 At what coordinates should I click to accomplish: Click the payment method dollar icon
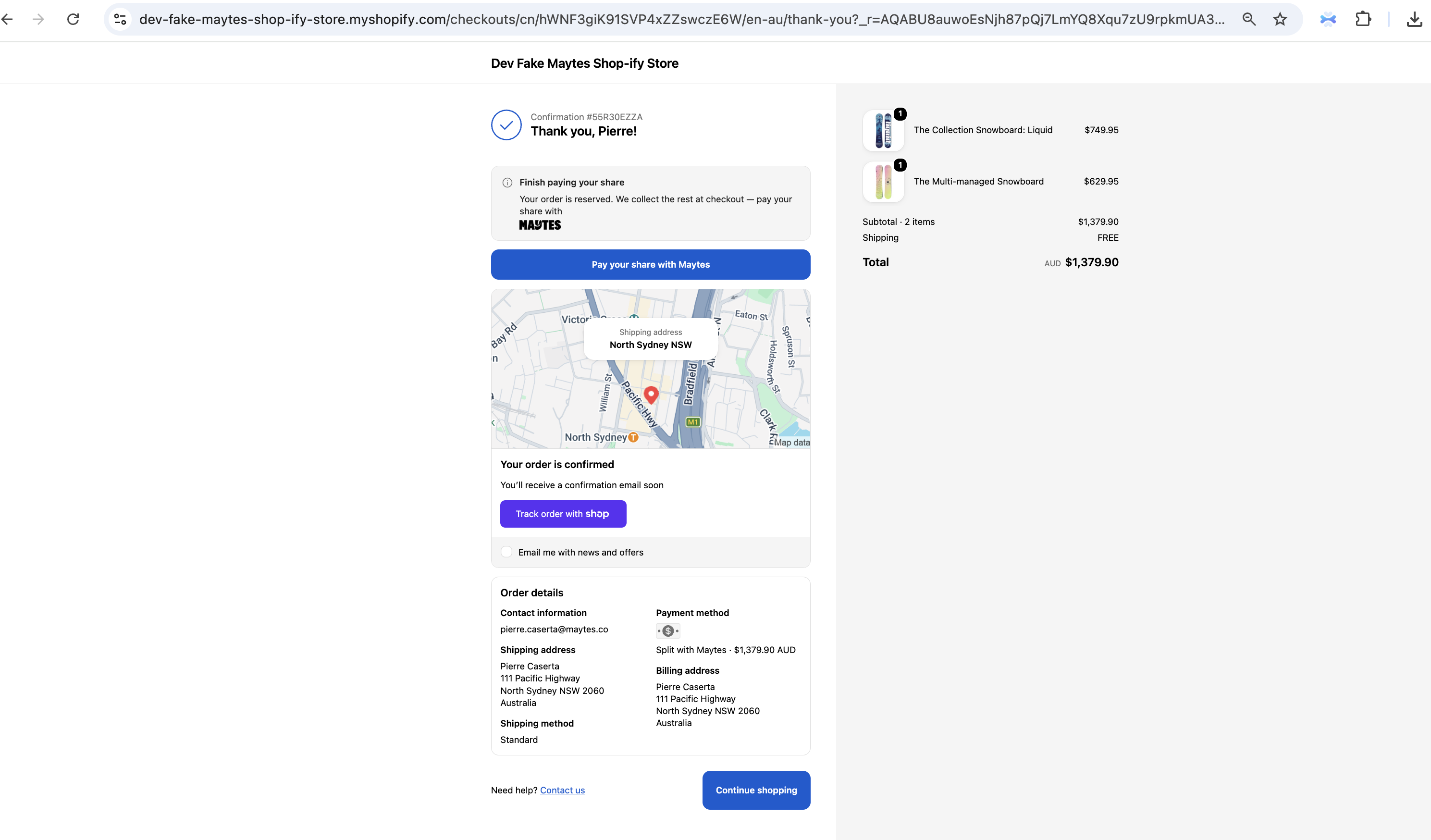(668, 630)
